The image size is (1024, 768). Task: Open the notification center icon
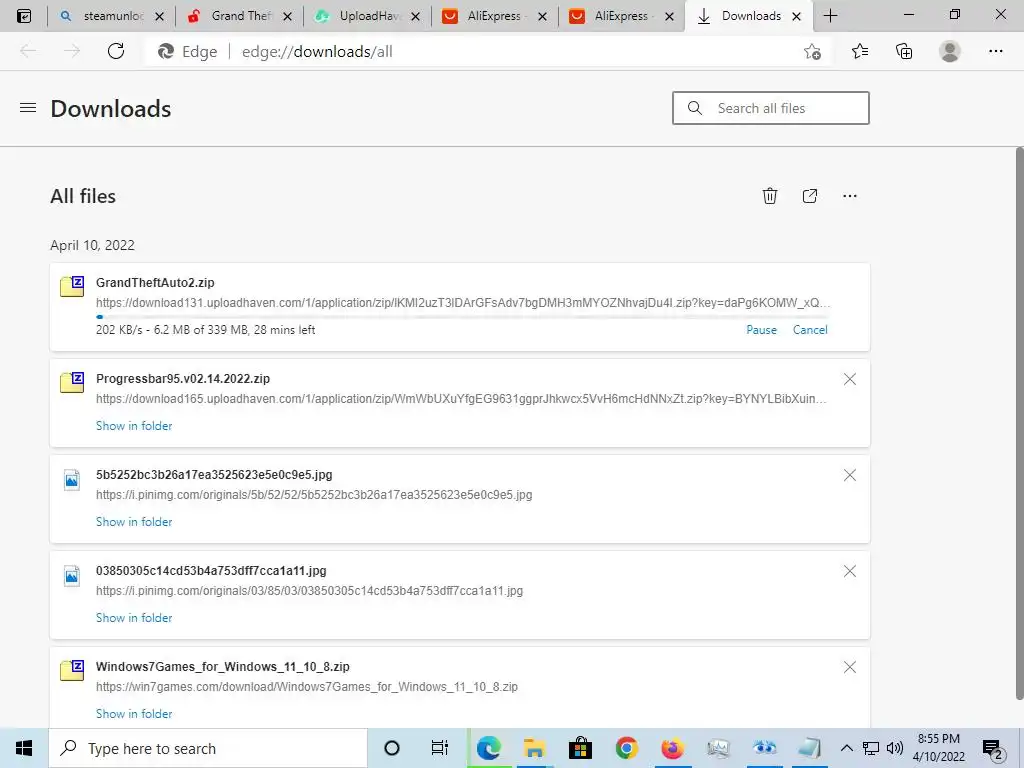[x=993, y=749]
